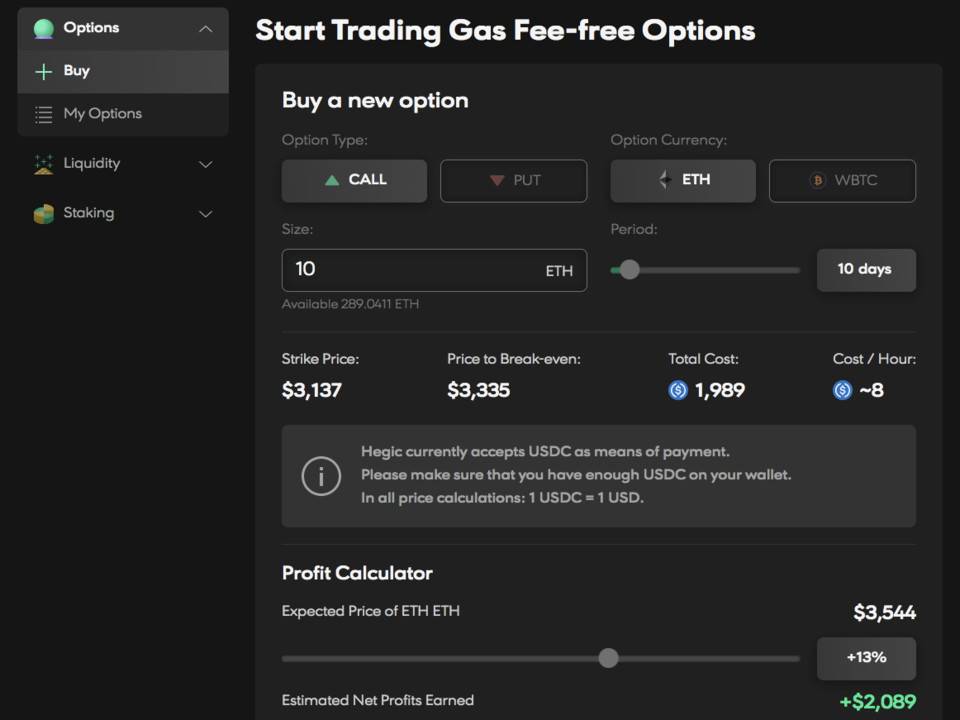Click the USDC coin icon beside Total Cost
This screenshot has width=960, height=720.
click(678, 390)
